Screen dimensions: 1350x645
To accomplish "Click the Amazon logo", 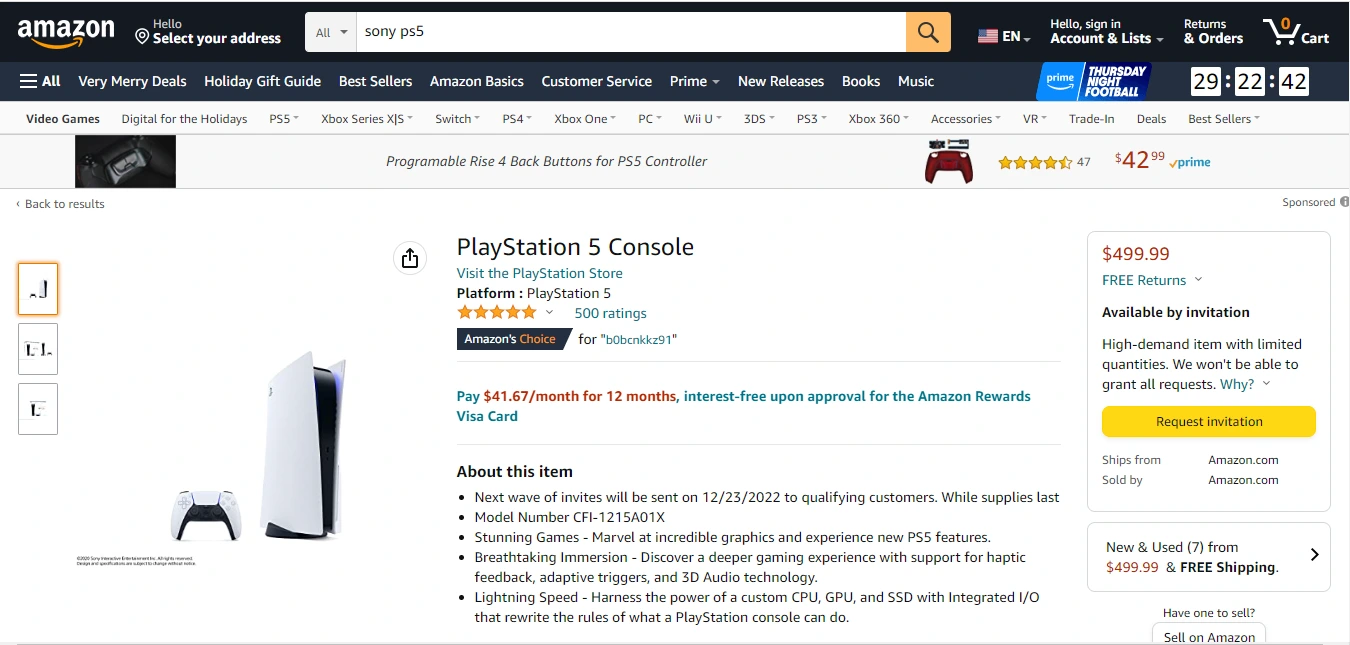I will (x=66, y=31).
